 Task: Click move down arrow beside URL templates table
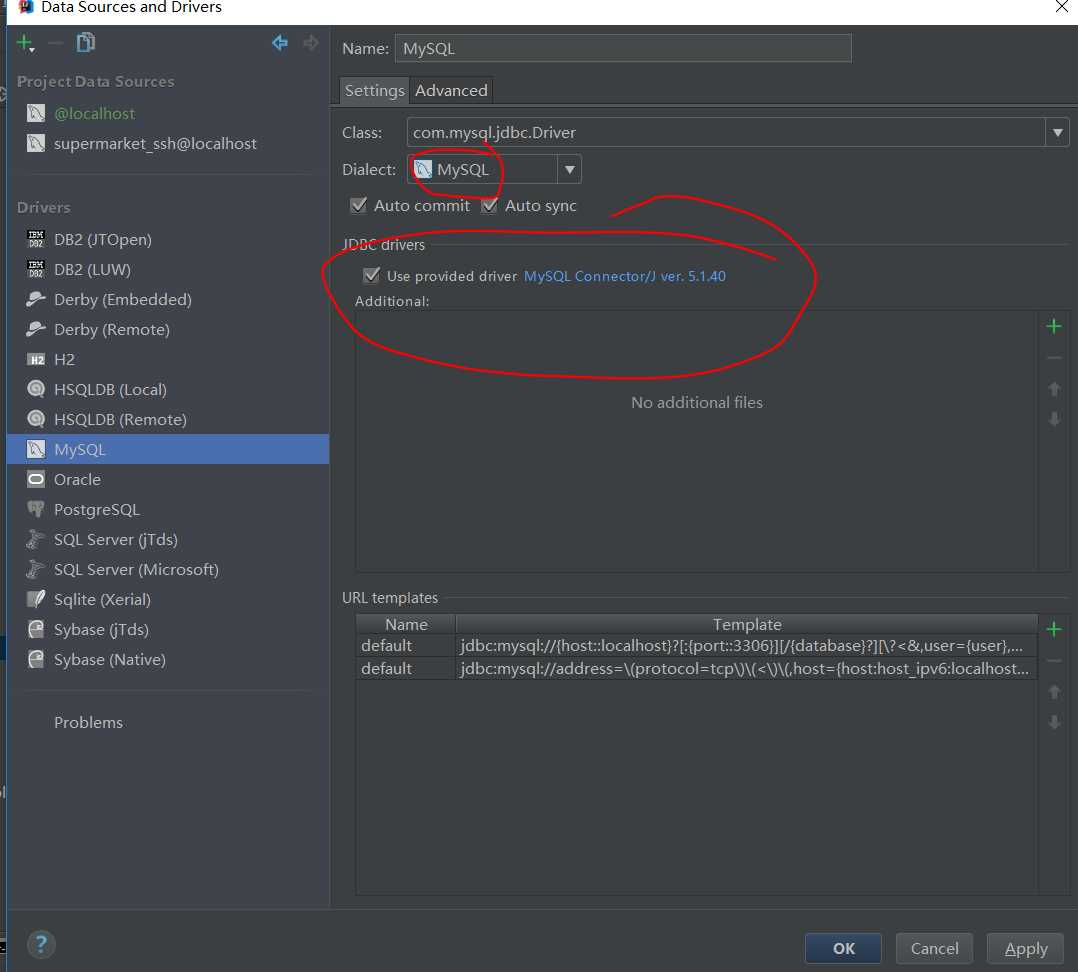(x=1054, y=722)
